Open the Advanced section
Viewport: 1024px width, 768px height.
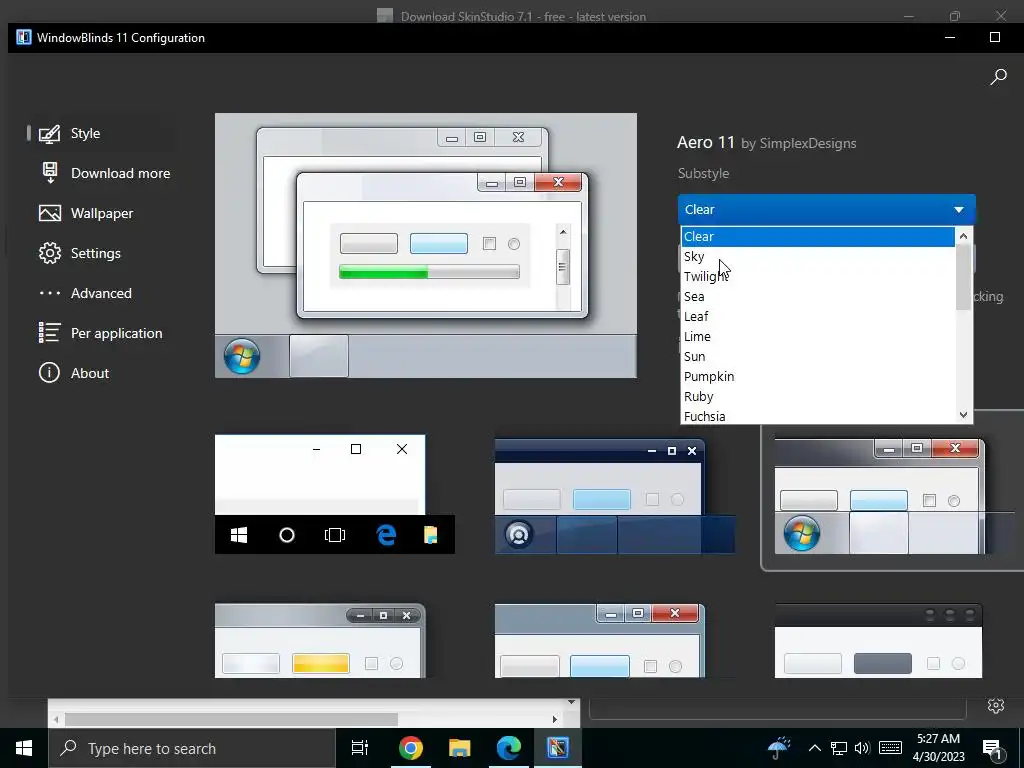pos(101,293)
